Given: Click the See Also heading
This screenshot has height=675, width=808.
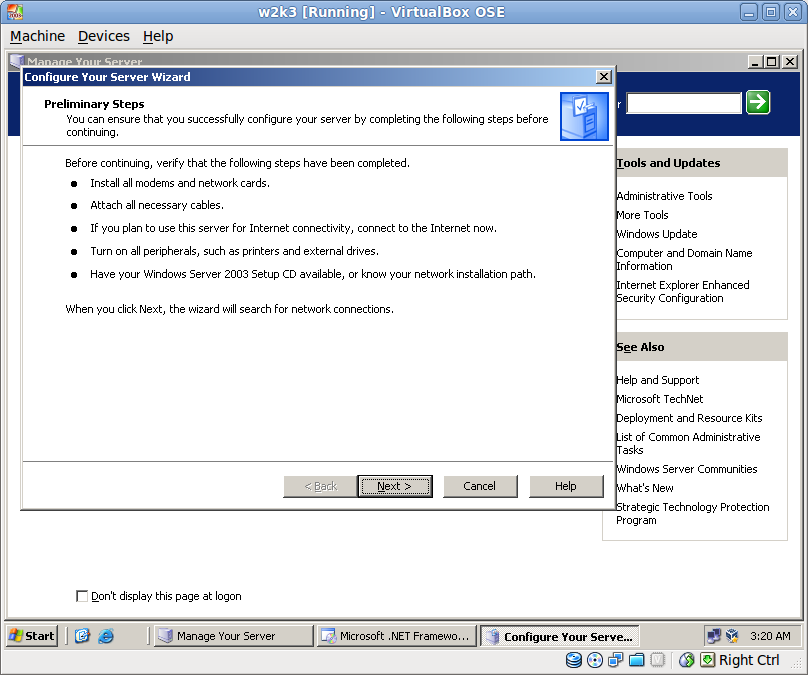Looking at the screenshot, I should (640, 347).
